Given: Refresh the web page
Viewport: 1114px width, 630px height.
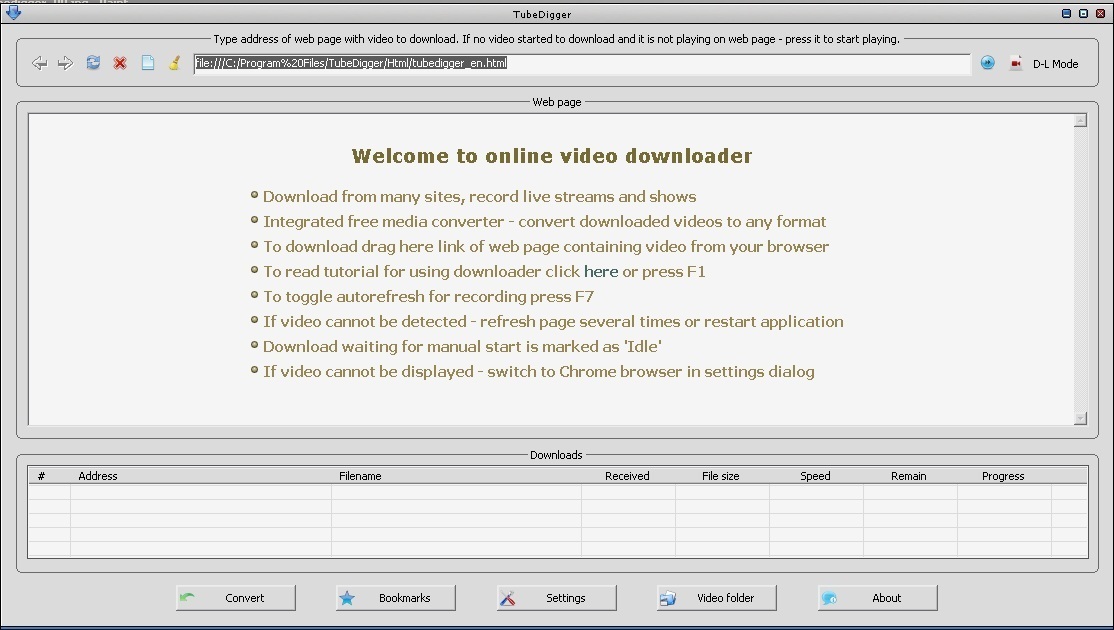Looking at the screenshot, I should (93, 63).
